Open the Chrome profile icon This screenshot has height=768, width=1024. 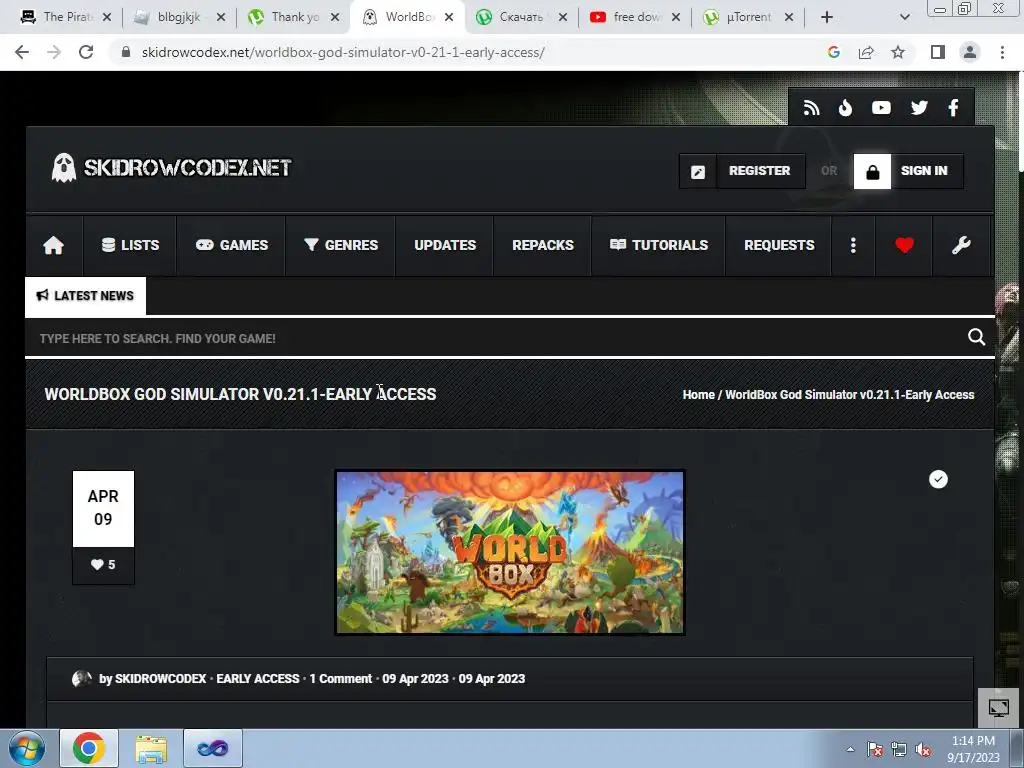[970, 52]
